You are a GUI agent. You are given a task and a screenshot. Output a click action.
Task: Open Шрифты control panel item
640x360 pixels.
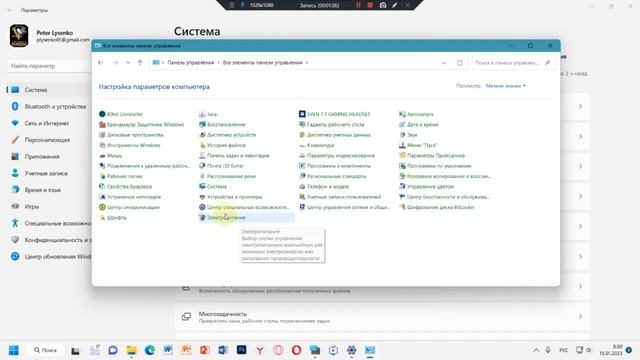tap(113, 218)
